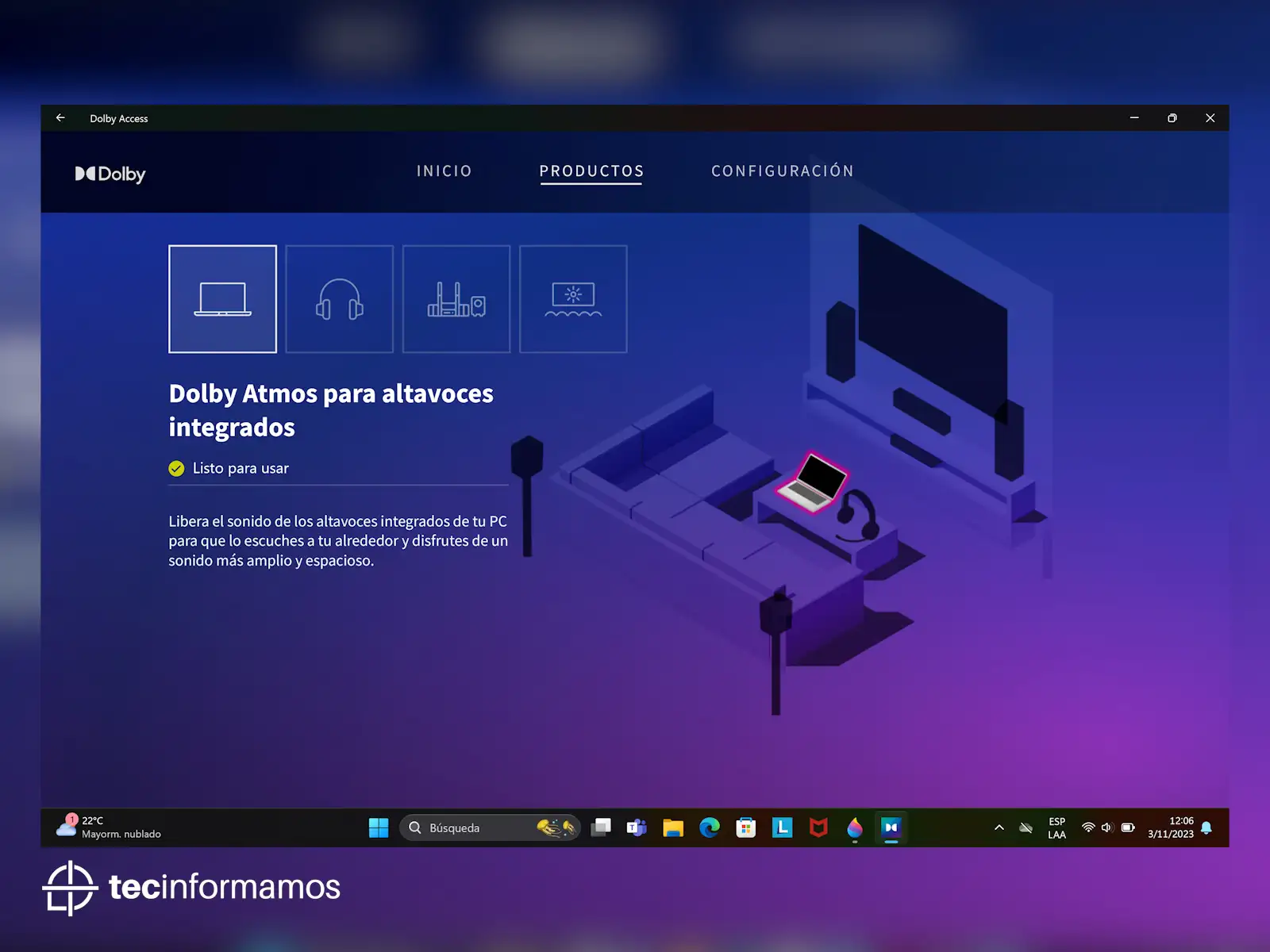
Task: Select the Dolby Vision display tile
Action: point(573,299)
